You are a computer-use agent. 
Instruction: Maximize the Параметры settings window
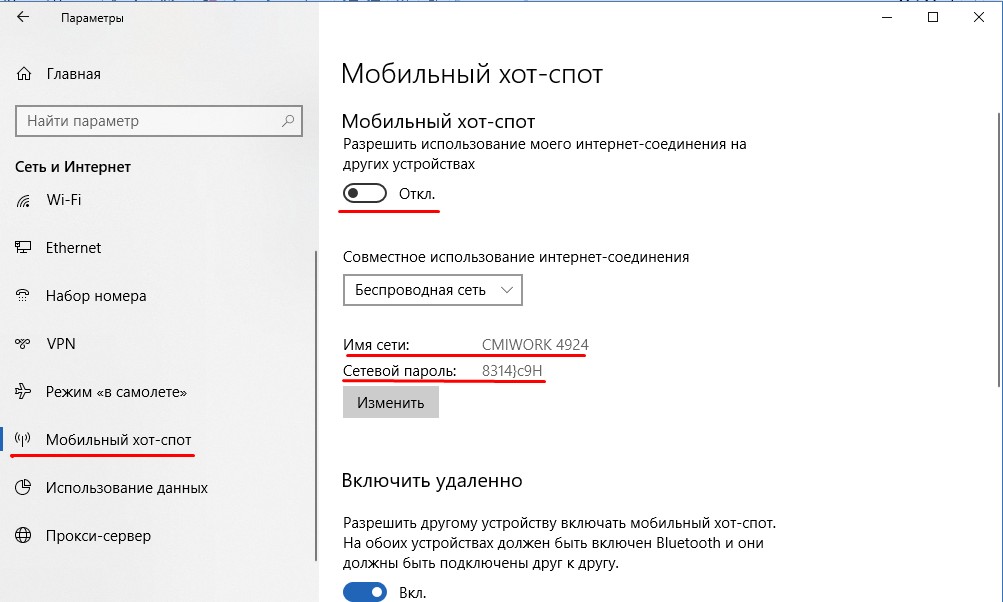pos(933,18)
